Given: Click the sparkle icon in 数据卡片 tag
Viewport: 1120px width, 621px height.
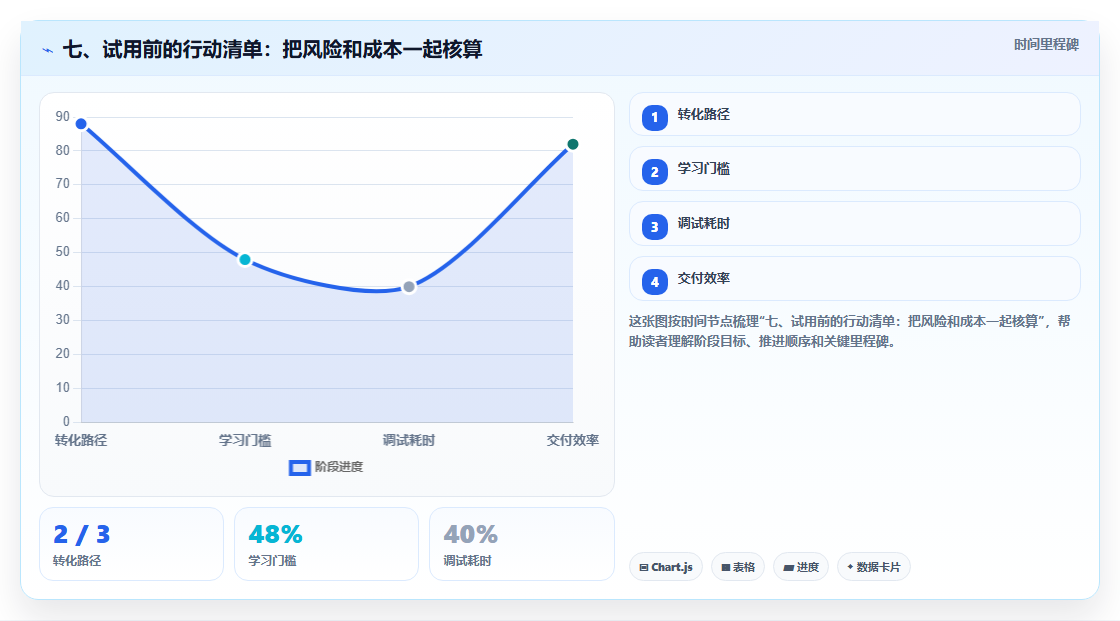Looking at the screenshot, I should (x=850, y=567).
